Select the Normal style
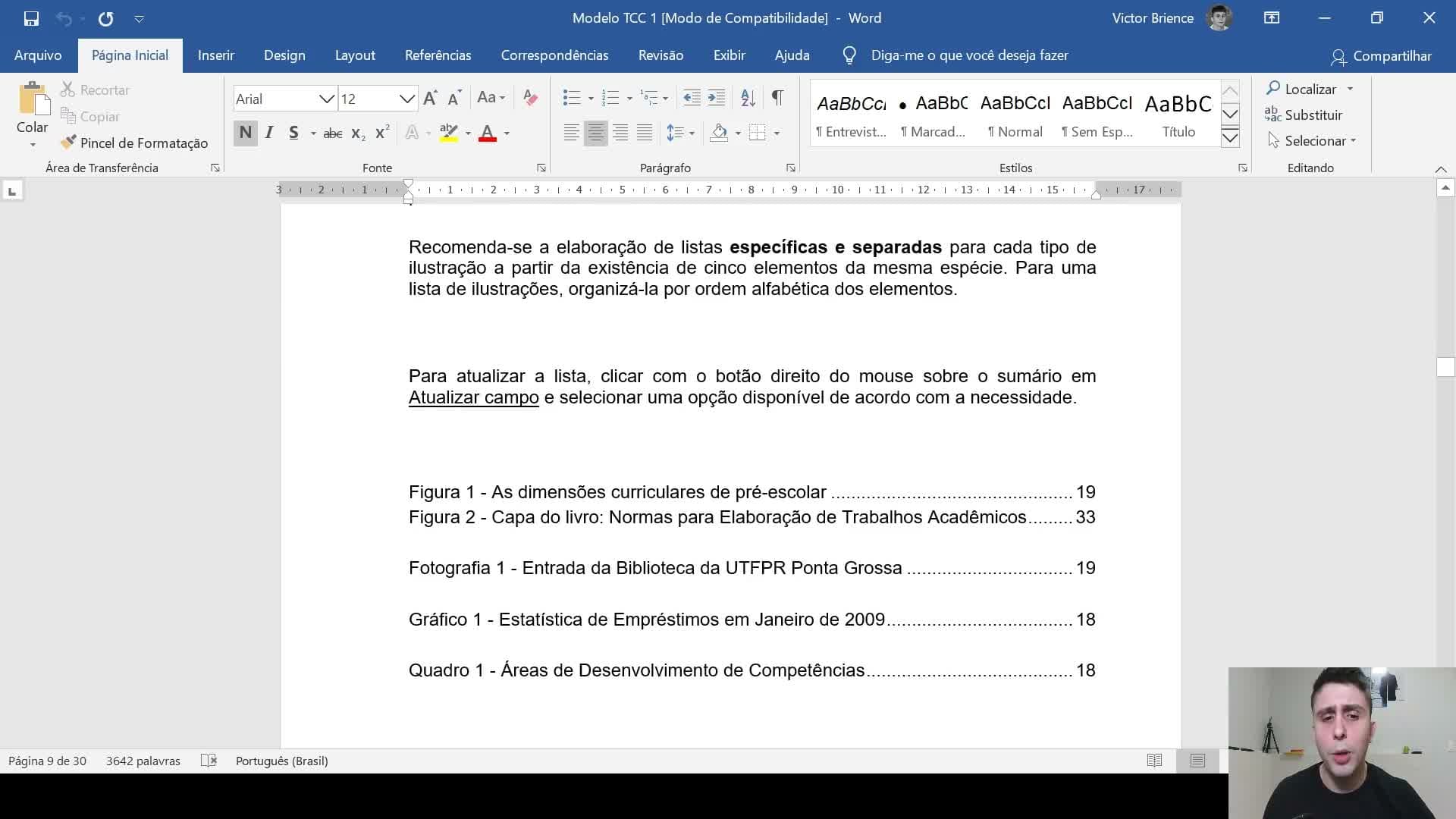Viewport: 1456px width, 819px height. 1015,115
